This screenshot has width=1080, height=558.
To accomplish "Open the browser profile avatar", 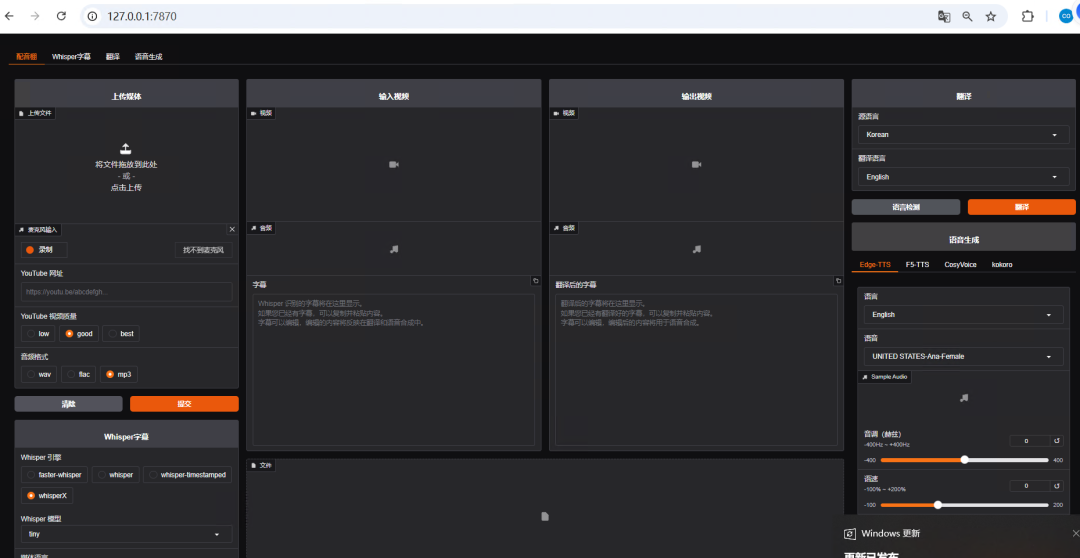I will click(x=1066, y=17).
